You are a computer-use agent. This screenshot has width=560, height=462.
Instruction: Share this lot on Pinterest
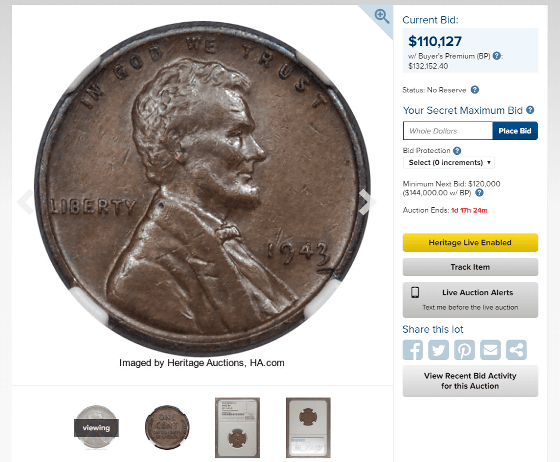(464, 350)
